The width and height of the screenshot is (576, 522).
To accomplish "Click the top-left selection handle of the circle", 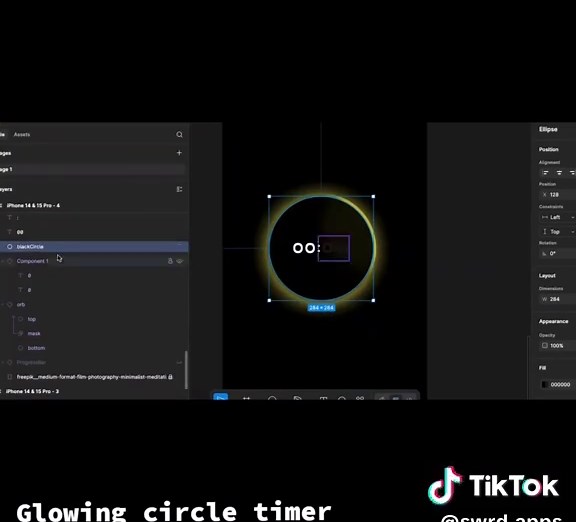I will [269, 197].
